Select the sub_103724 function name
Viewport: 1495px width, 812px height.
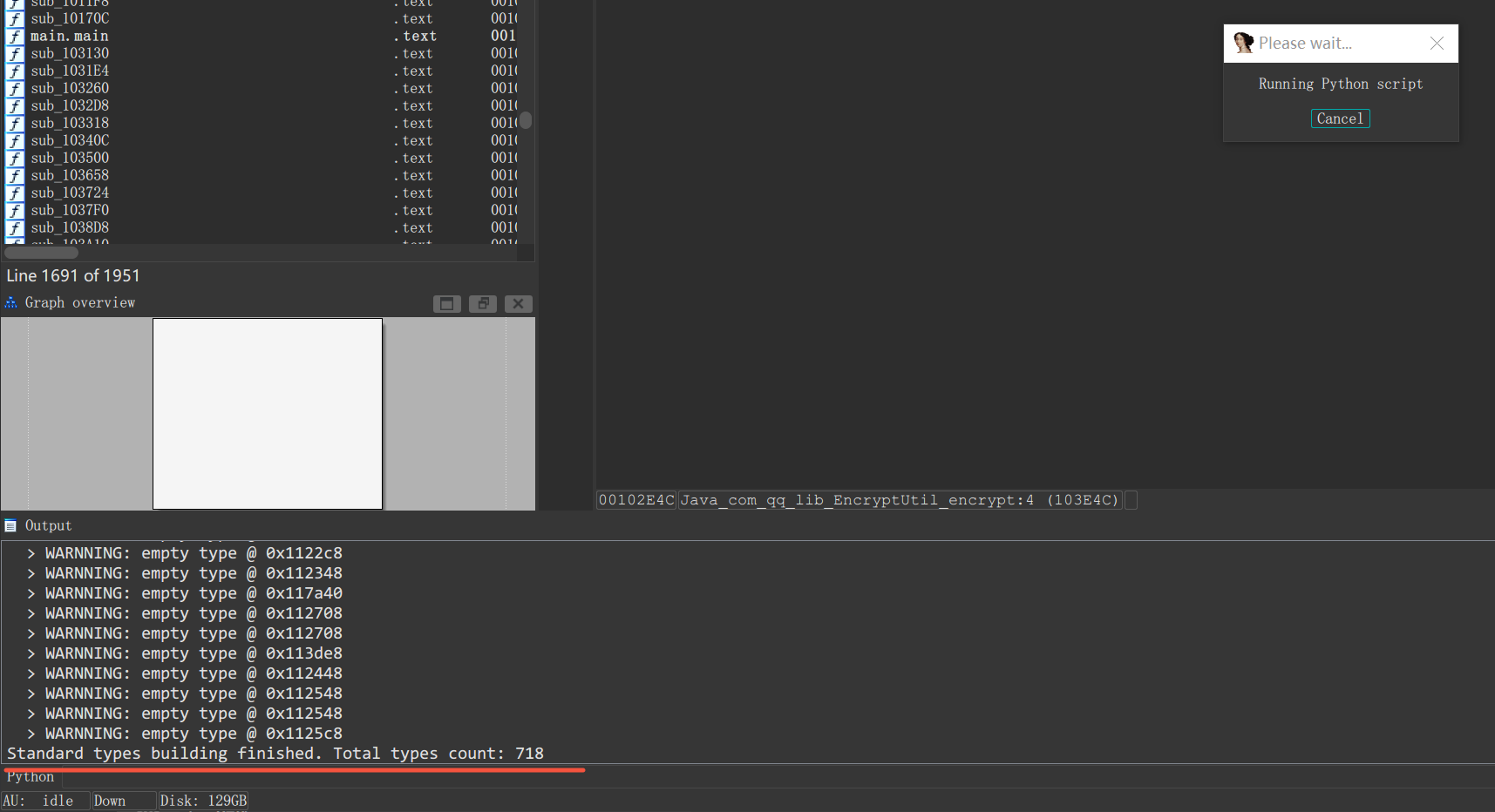(x=70, y=193)
